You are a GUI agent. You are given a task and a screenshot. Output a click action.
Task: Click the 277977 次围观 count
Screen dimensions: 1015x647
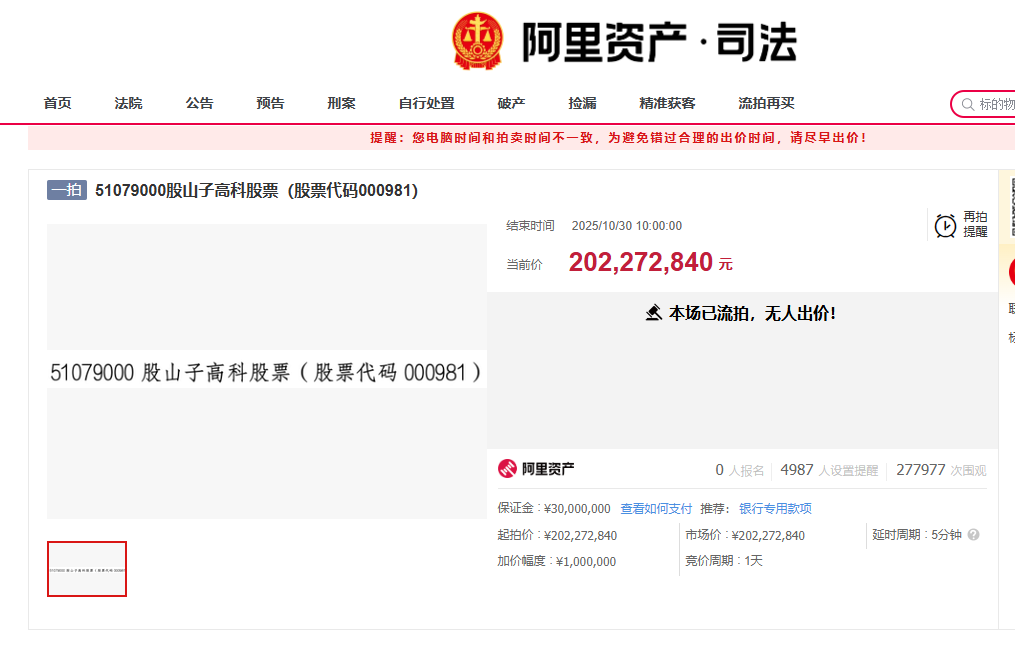pyautogui.click(x=941, y=470)
